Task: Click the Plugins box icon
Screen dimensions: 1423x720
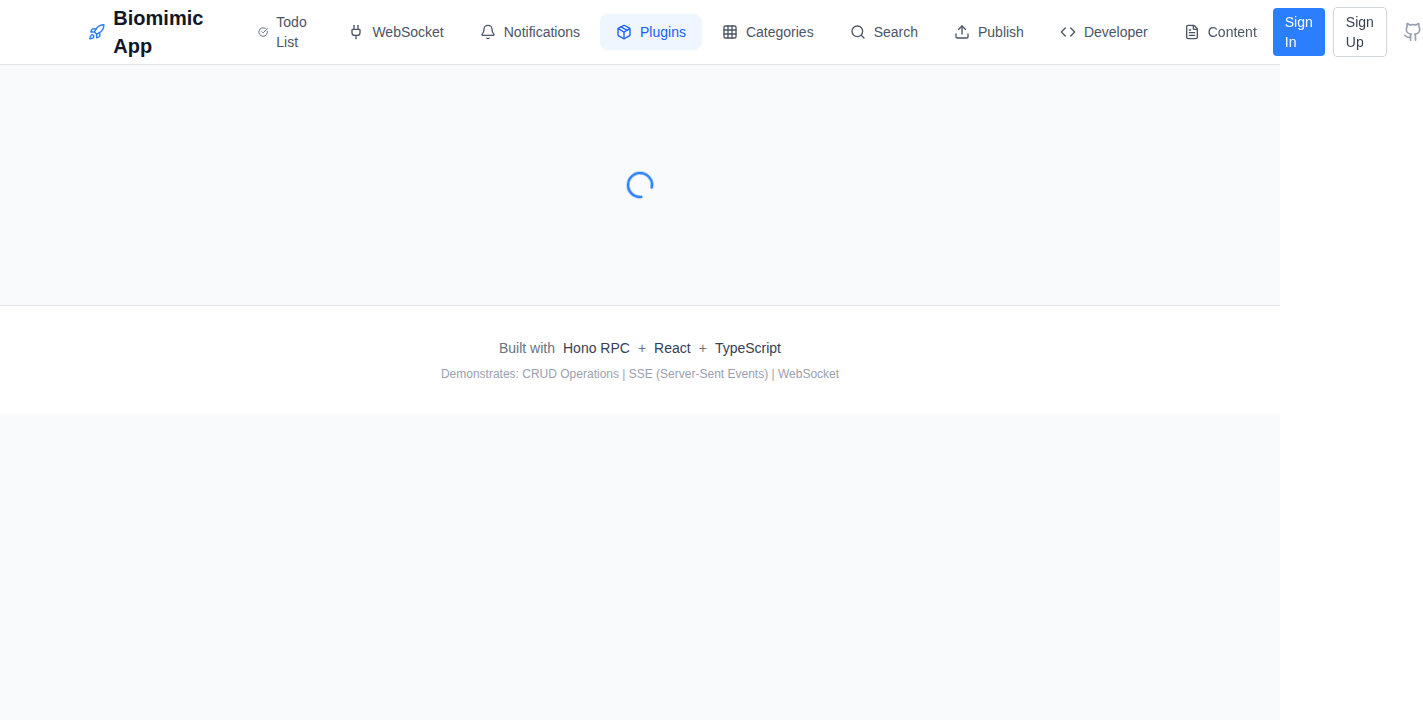Action: [x=624, y=32]
